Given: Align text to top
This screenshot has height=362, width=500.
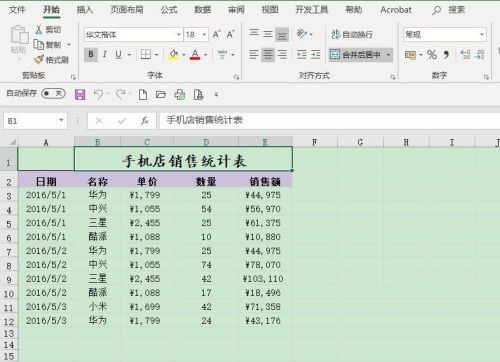Looking at the screenshot, I should pyautogui.click(x=254, y=34).
